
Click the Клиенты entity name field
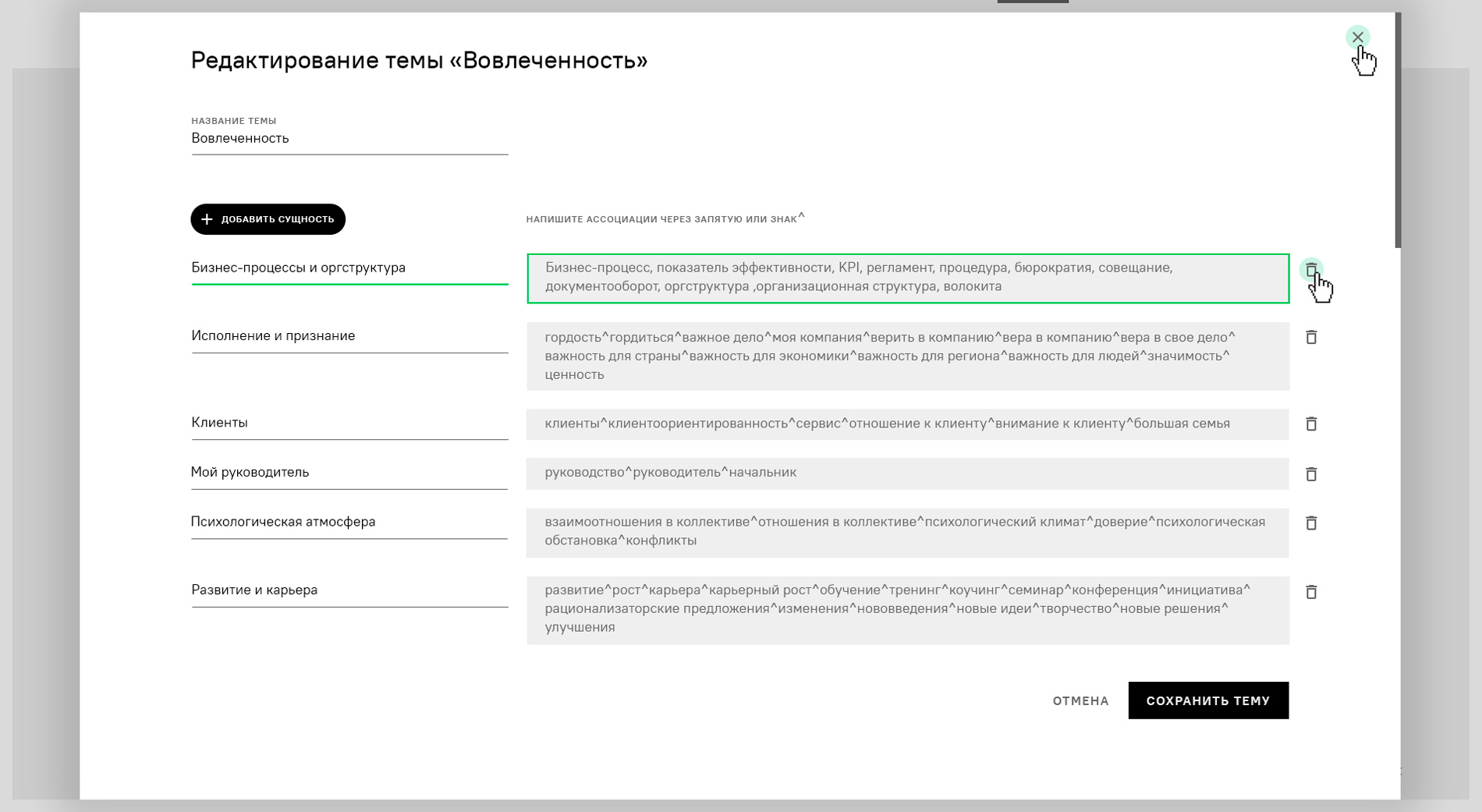(x=349, y=423)
